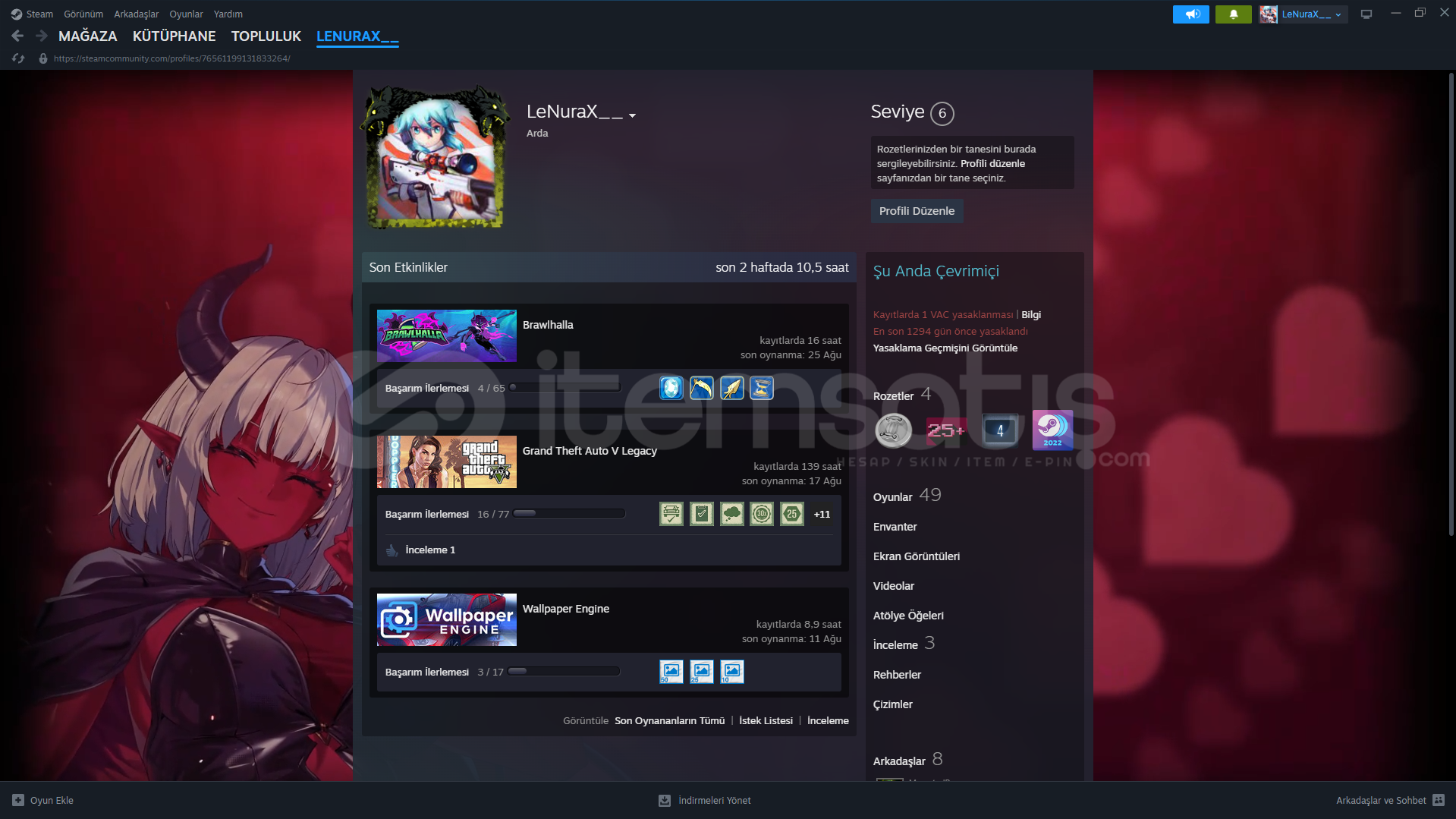The width and height of the screenshot is (1456, 819).
Task: Open the Çizimler link
Action: (x=893, y=704)
